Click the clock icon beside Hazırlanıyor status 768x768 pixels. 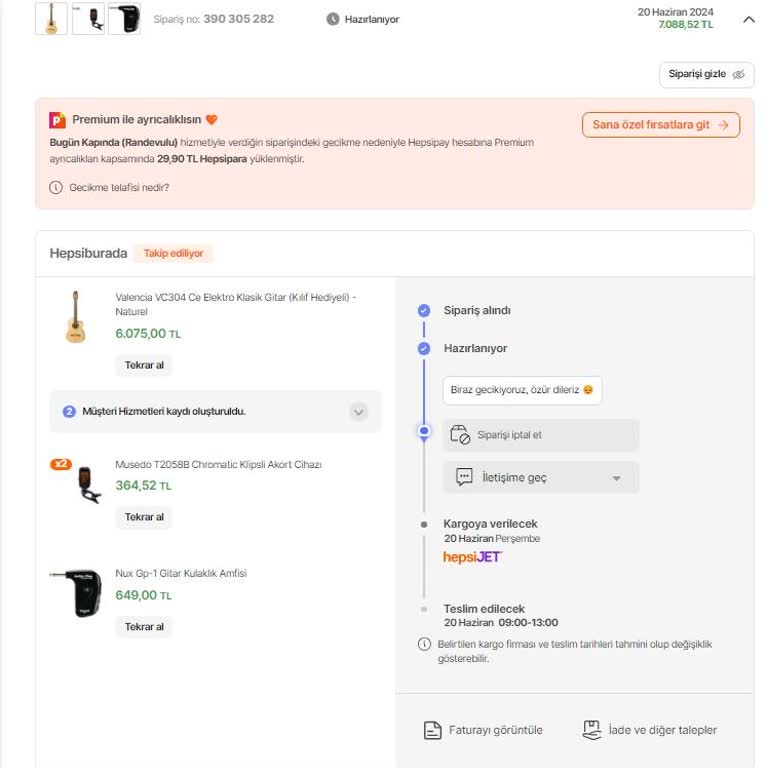[x=333, y=19]
